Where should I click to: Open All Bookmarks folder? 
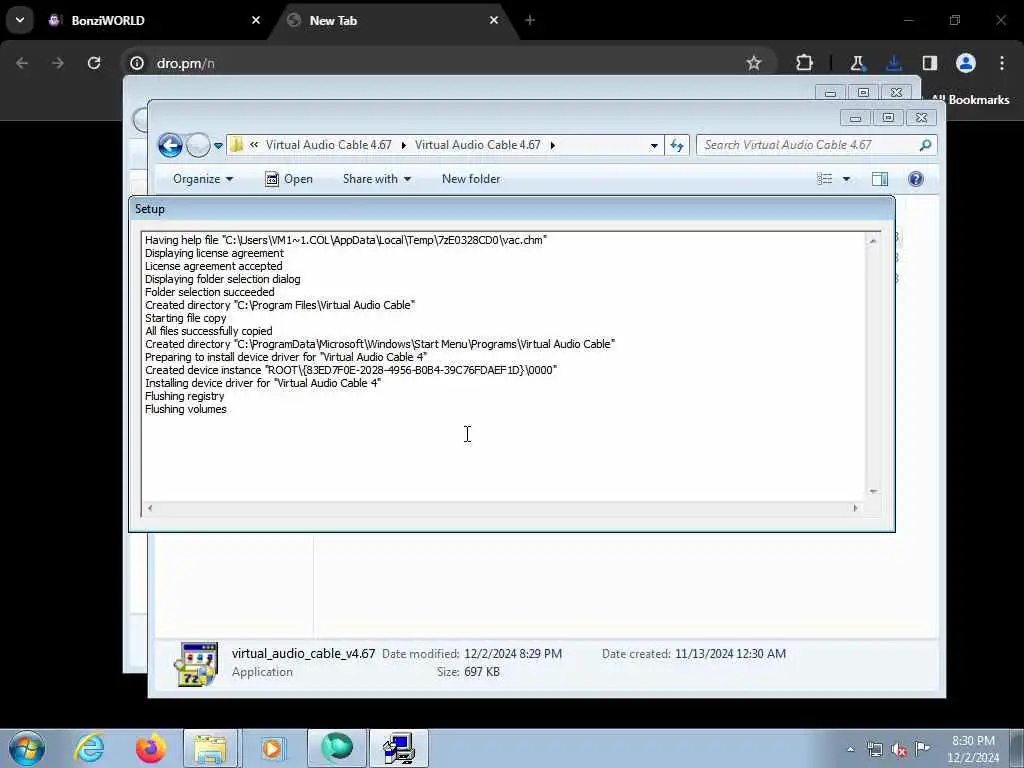point(970,99)
